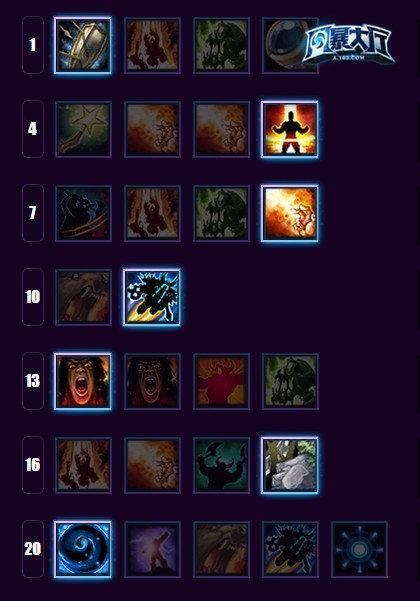
Task: Pick the purple lightning figure talent at level 20
Action: (153, 549)
